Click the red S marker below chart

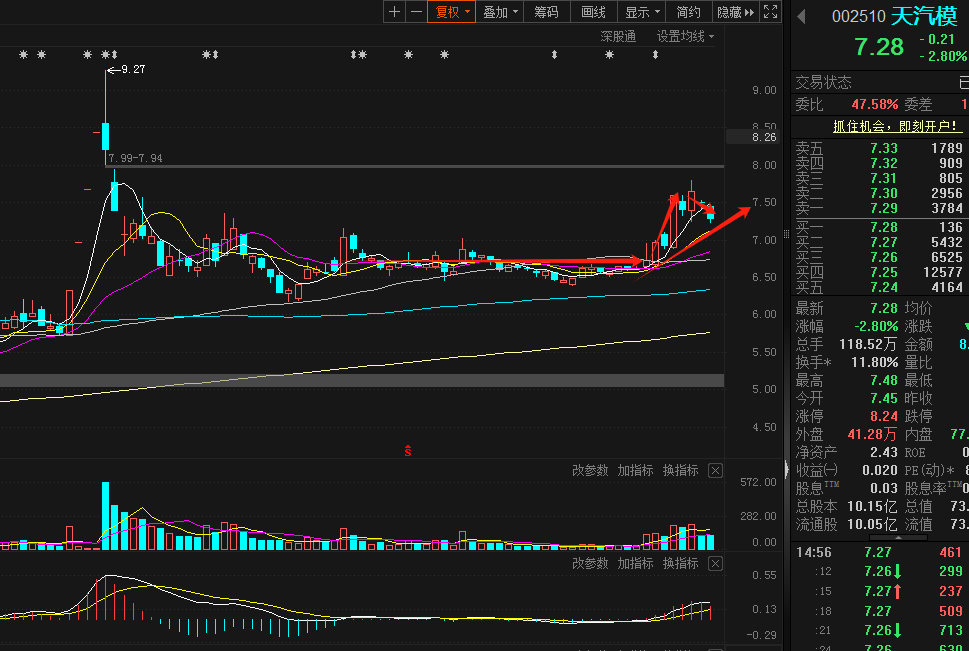coord(408,451)
